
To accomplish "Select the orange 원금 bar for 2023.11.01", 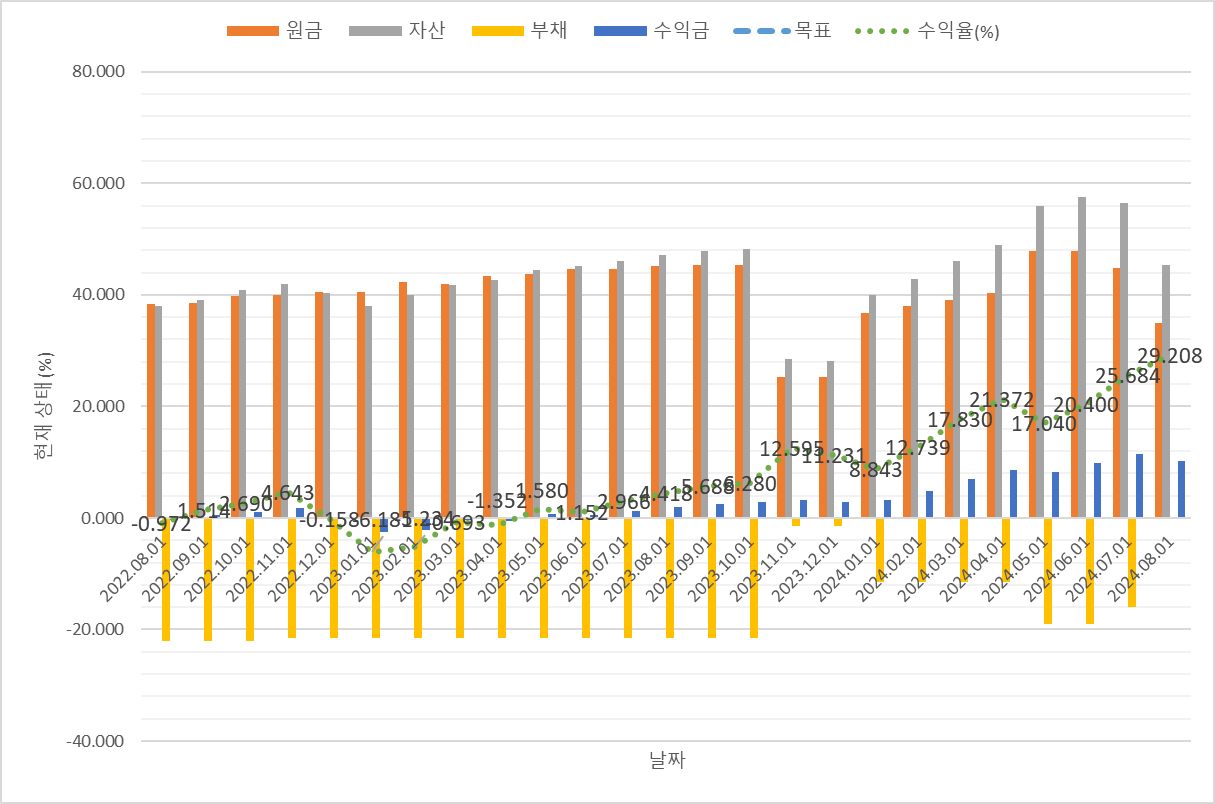I will (x=781, y=447).
